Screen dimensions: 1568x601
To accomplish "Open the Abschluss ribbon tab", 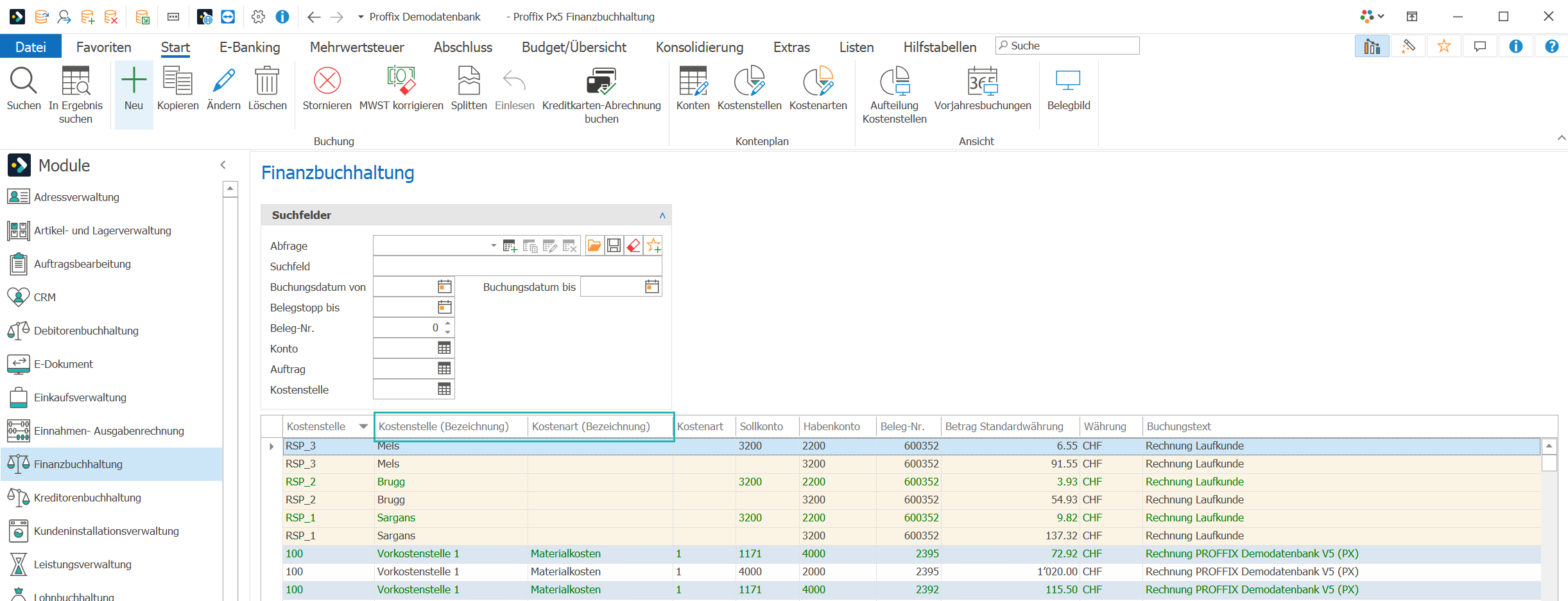I will coord(463,47).
